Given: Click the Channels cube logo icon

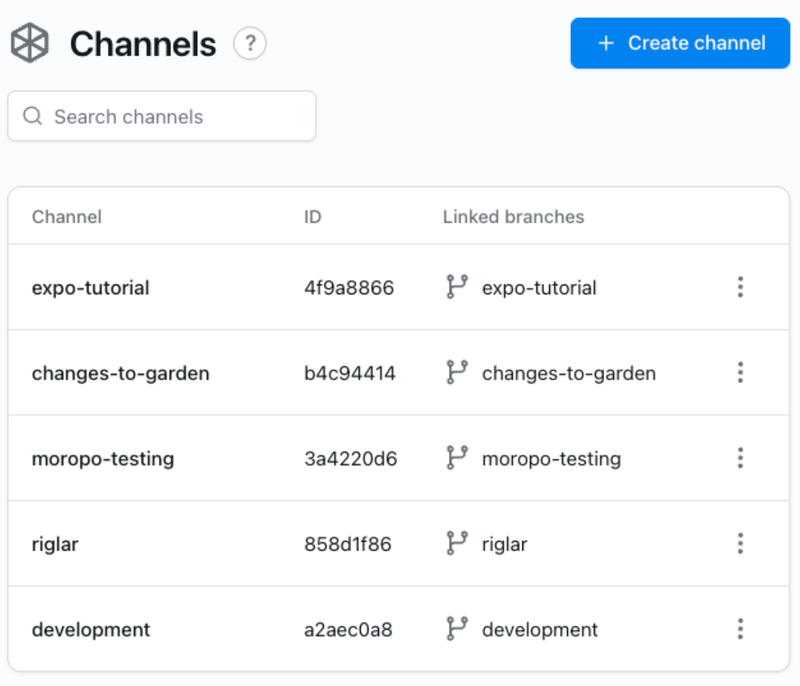Looking at the screenshot, I should (29, 43).
